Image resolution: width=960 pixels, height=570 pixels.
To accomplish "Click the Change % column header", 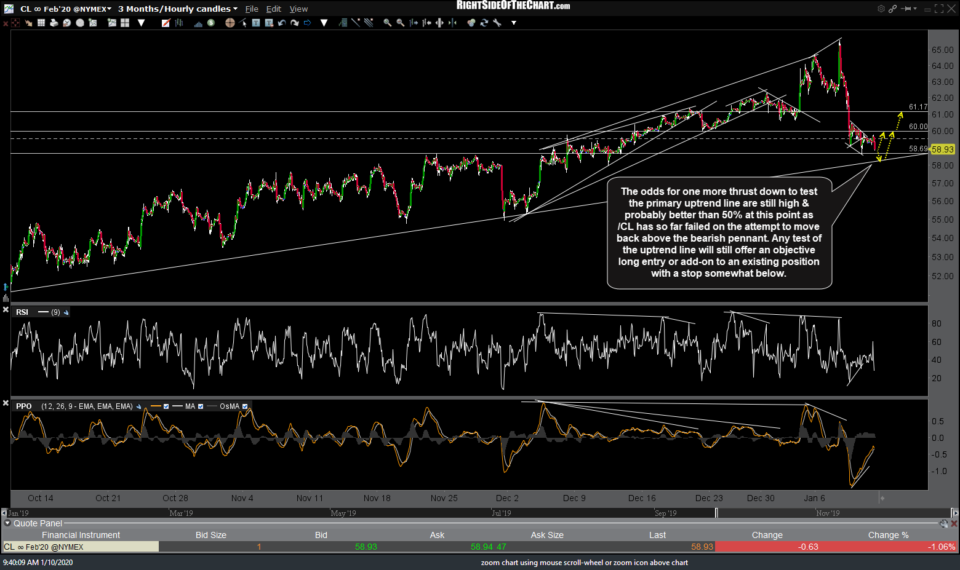I will tap(888, 535).
